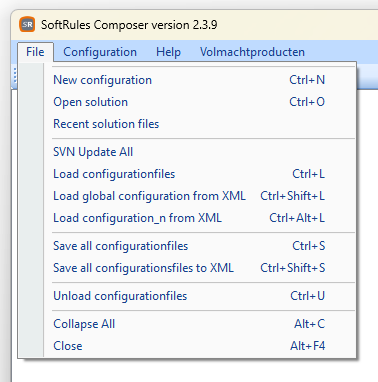Open the Volmachtproducten menu

(252, 52)
